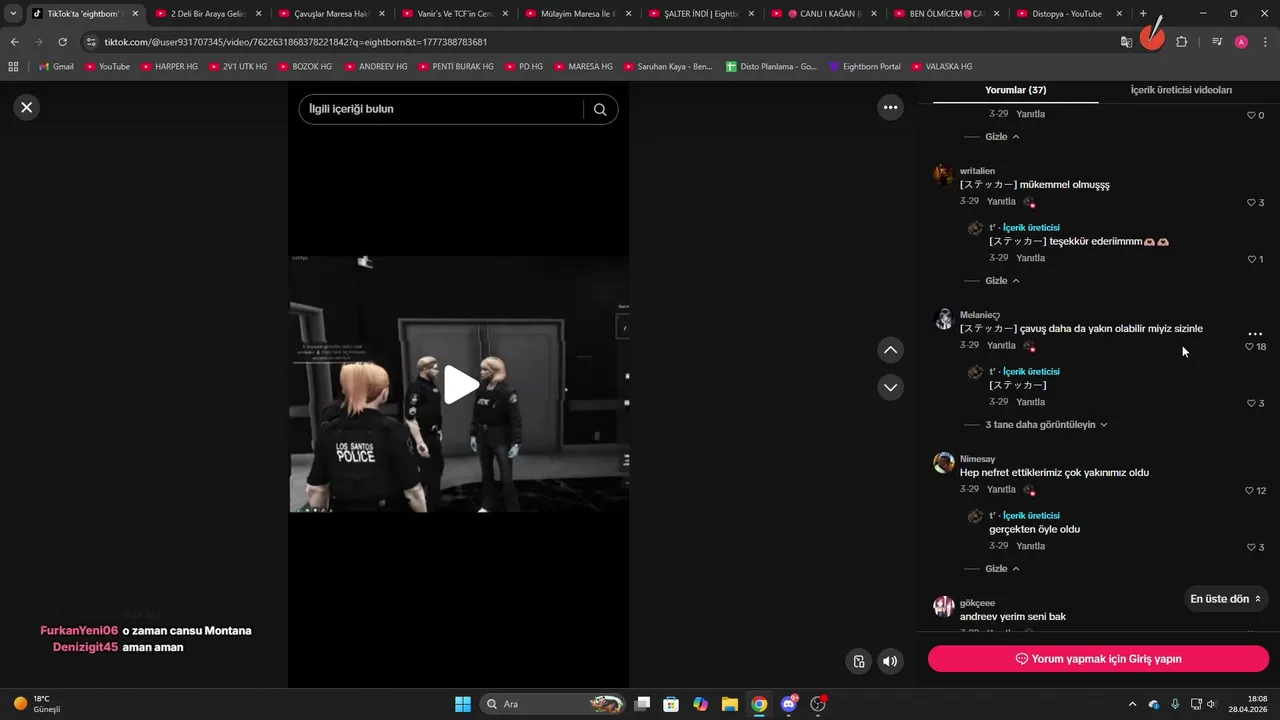Click the search magnifier icon
Image resolution: width=1280 pixels, height=720 pixels.
[600, 110]
